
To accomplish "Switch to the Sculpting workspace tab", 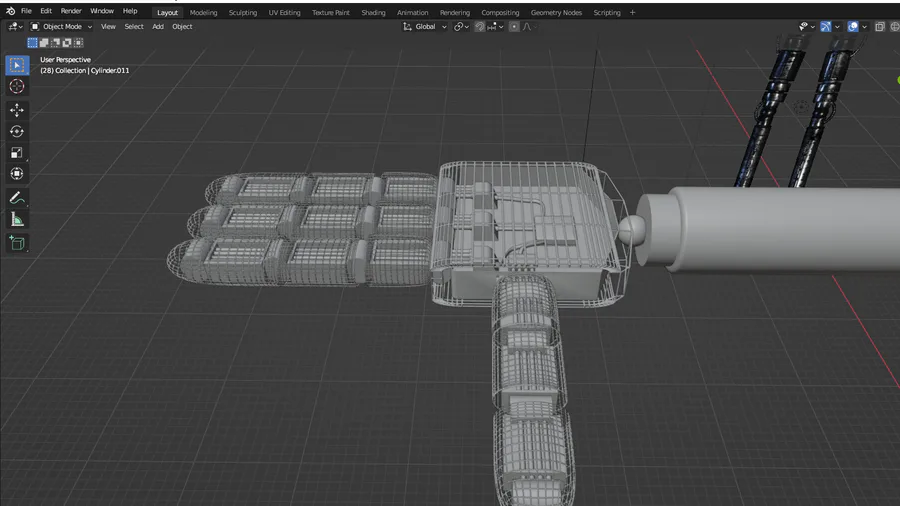I will [243, 13].
